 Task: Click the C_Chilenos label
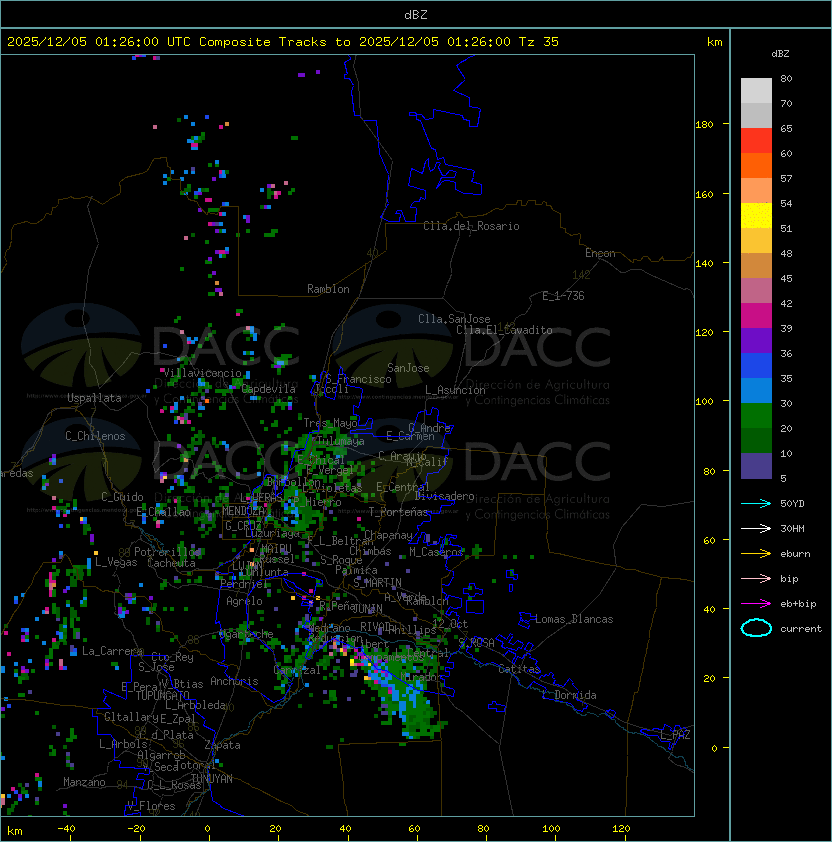tap(95, 436)
